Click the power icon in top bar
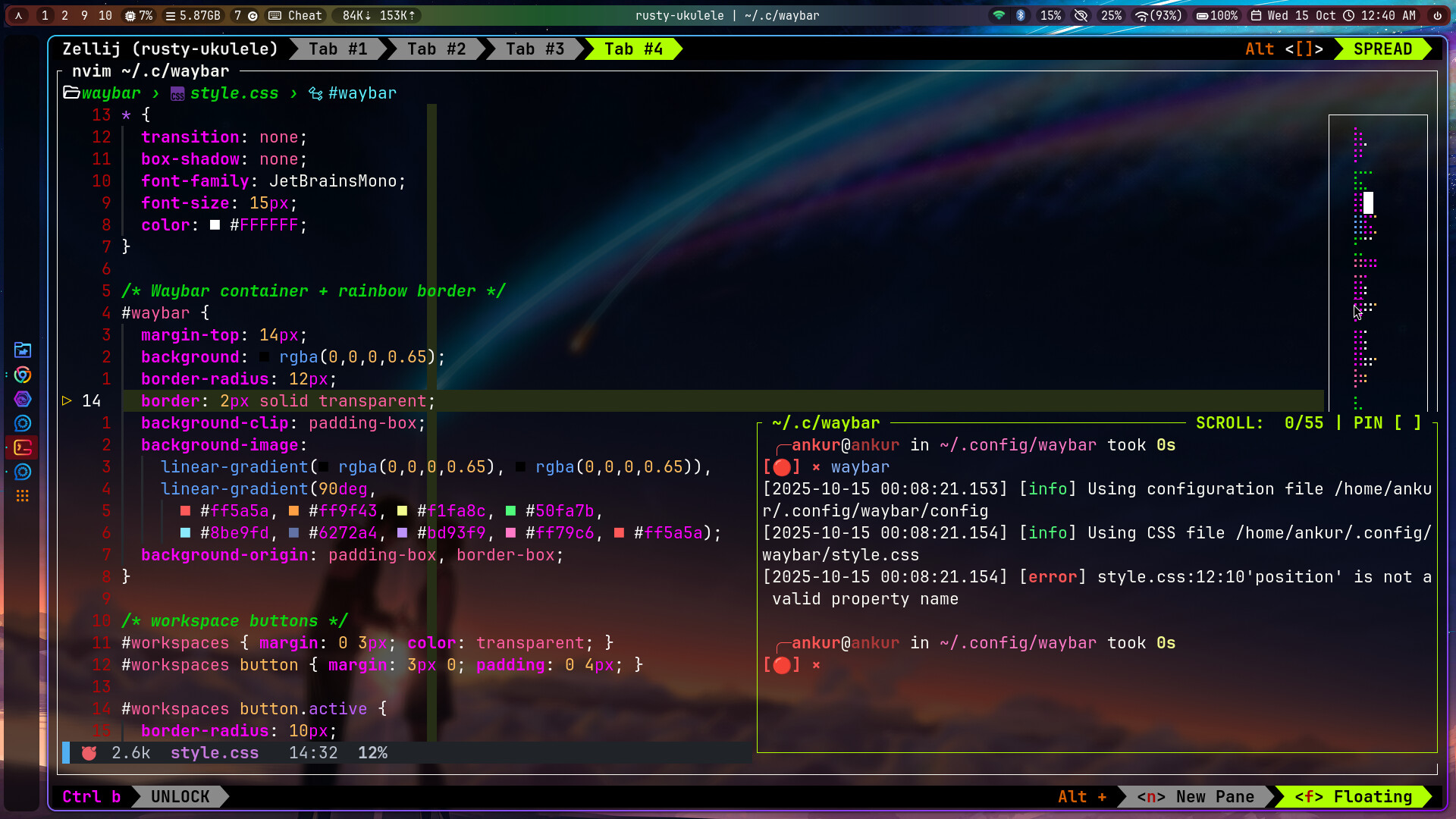1456x819 pixels. 1437,15
